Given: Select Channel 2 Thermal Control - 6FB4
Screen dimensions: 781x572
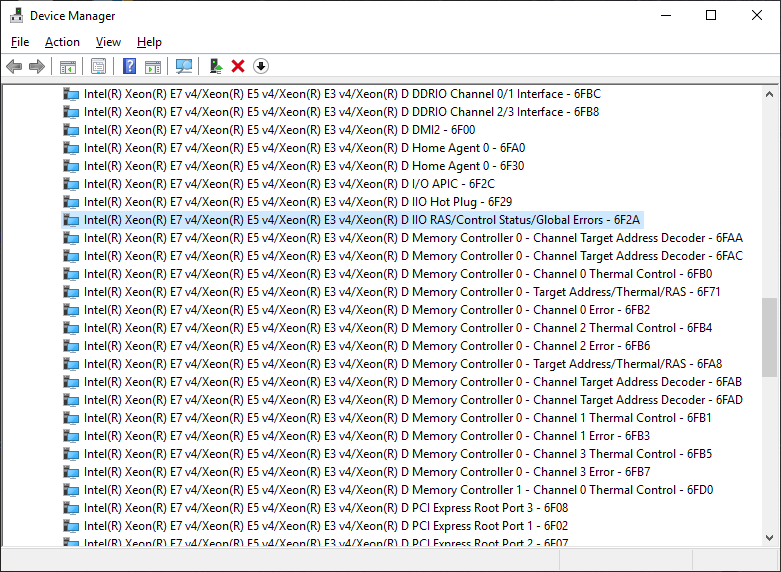Looking at the screenshot, I should click(x=398, y=328).
